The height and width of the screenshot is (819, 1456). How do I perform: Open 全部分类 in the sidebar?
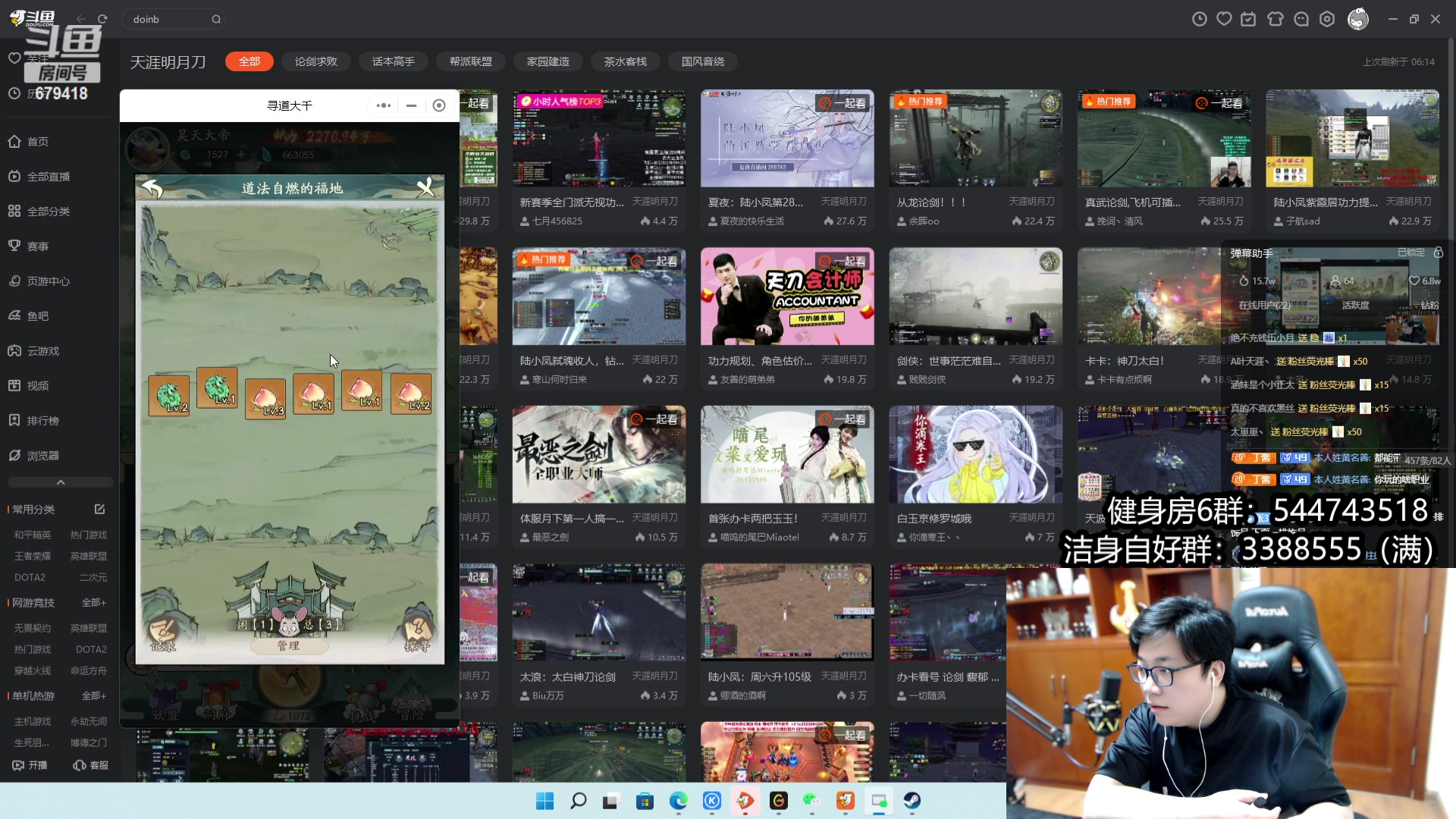point(39,212)
